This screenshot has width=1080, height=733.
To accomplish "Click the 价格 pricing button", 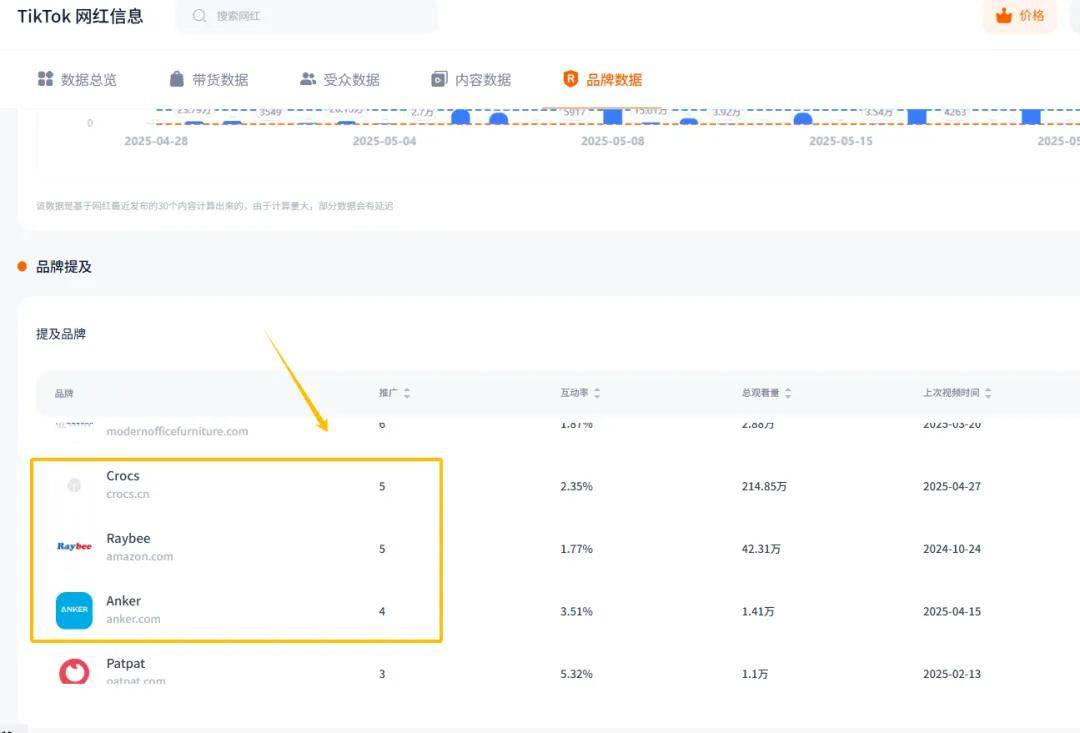I will (1020, 16).
